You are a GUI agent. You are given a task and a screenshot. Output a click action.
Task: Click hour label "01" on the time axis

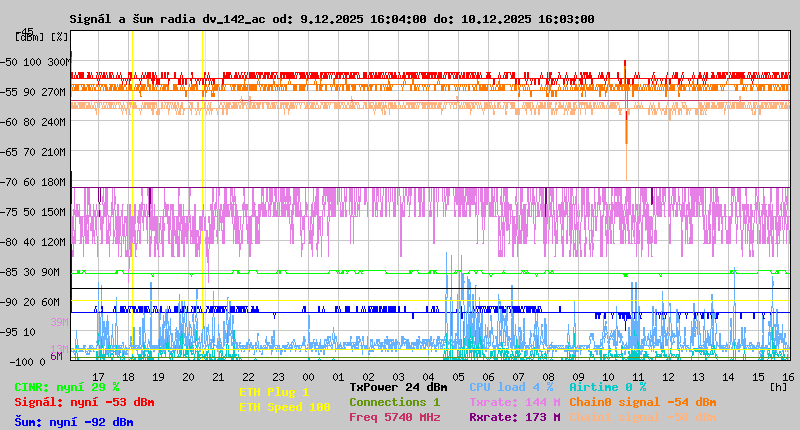[339, 377]
